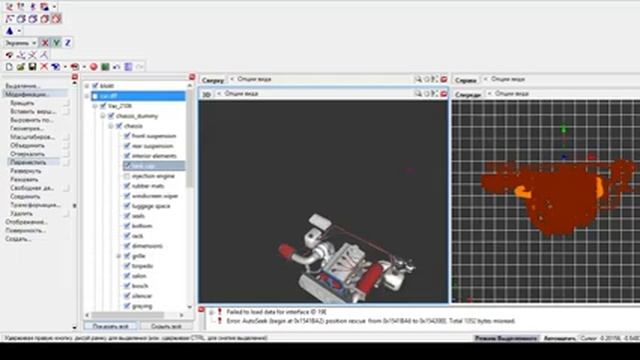Open the Экранные axis-mode dropdown
This screenshot has height=360, width=640.
(x=20, y=43)
